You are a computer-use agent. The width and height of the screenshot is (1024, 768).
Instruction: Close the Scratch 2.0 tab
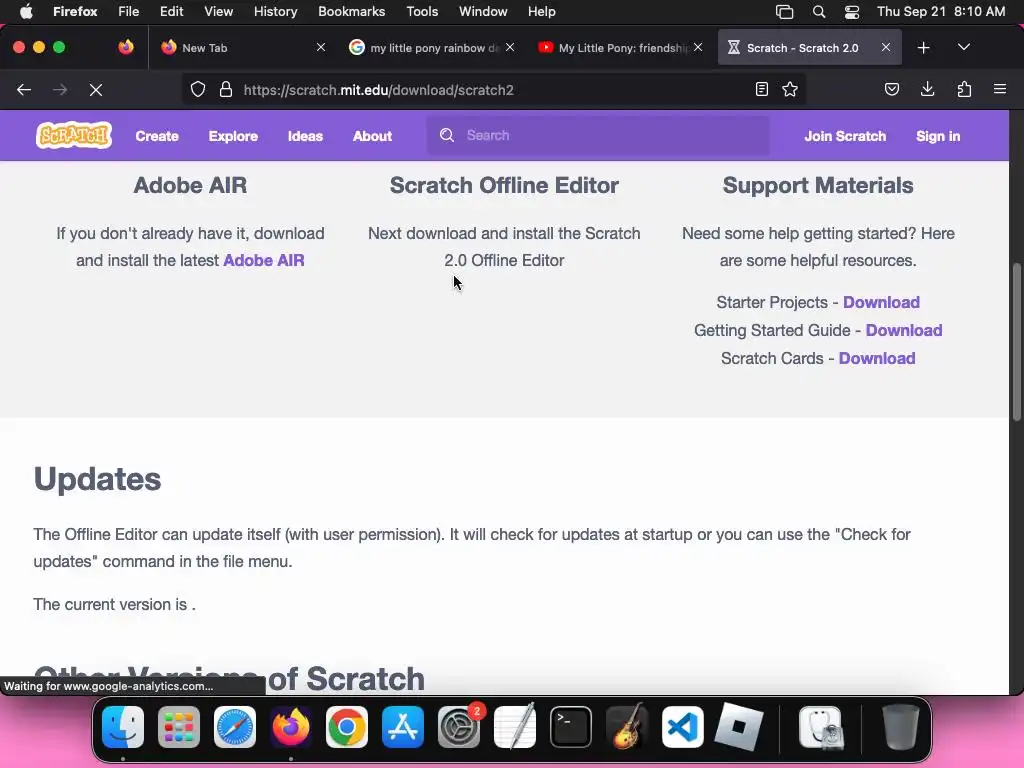pyautogui.click(x=886, y=47)
